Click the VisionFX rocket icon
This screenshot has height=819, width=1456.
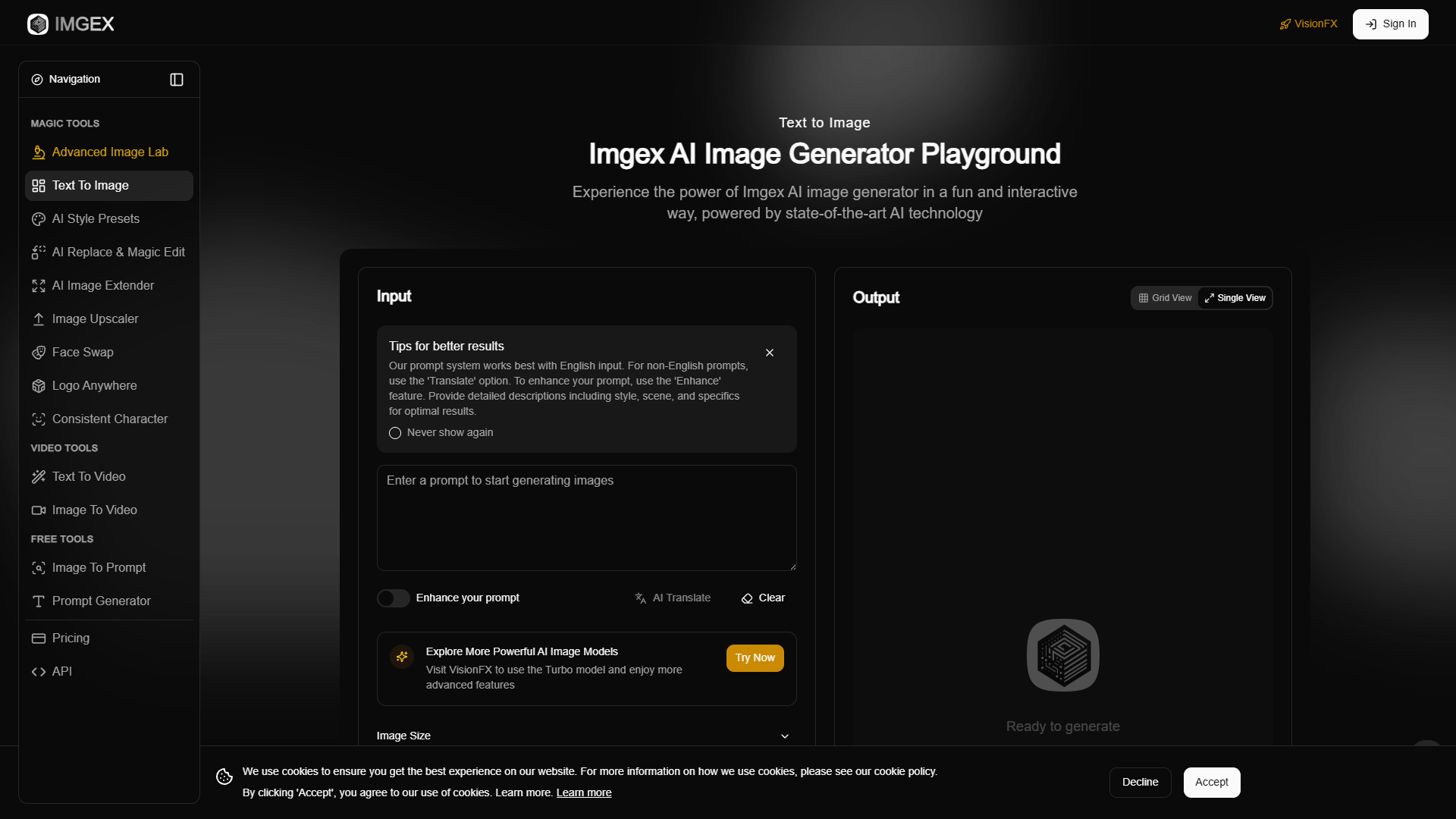[x=1285, y=24]
